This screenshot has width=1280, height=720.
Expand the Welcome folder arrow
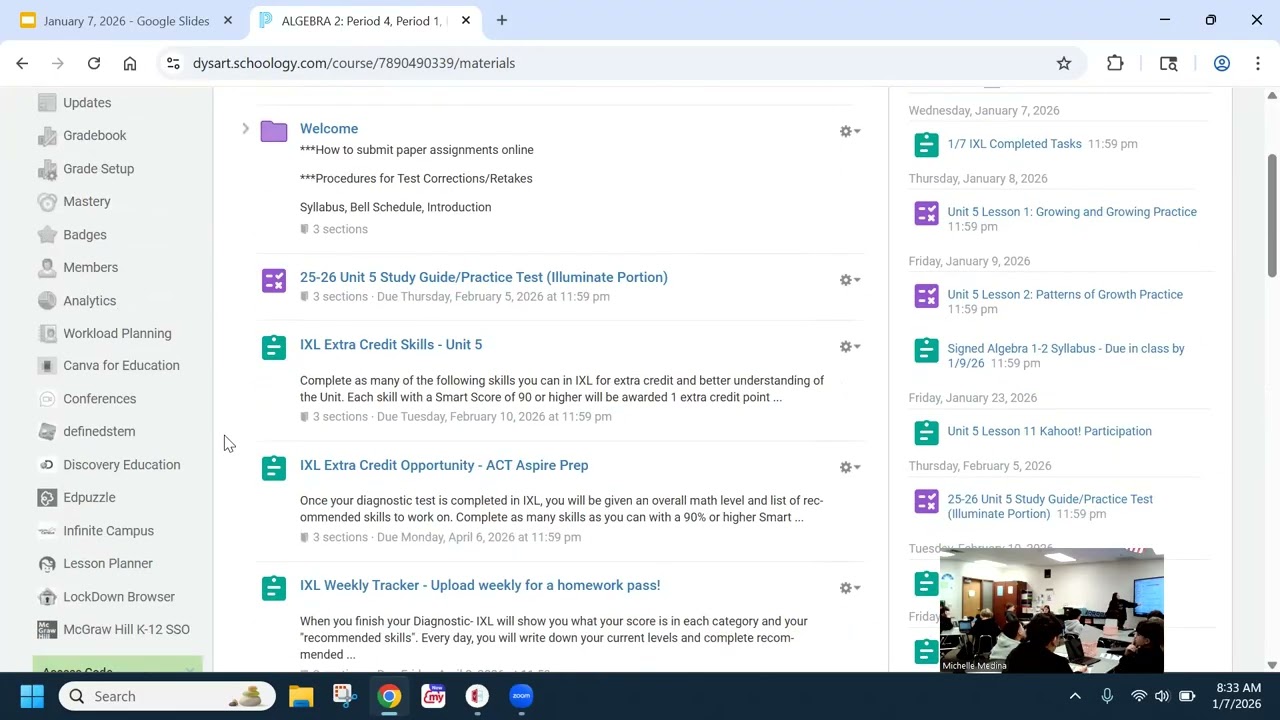245,128
